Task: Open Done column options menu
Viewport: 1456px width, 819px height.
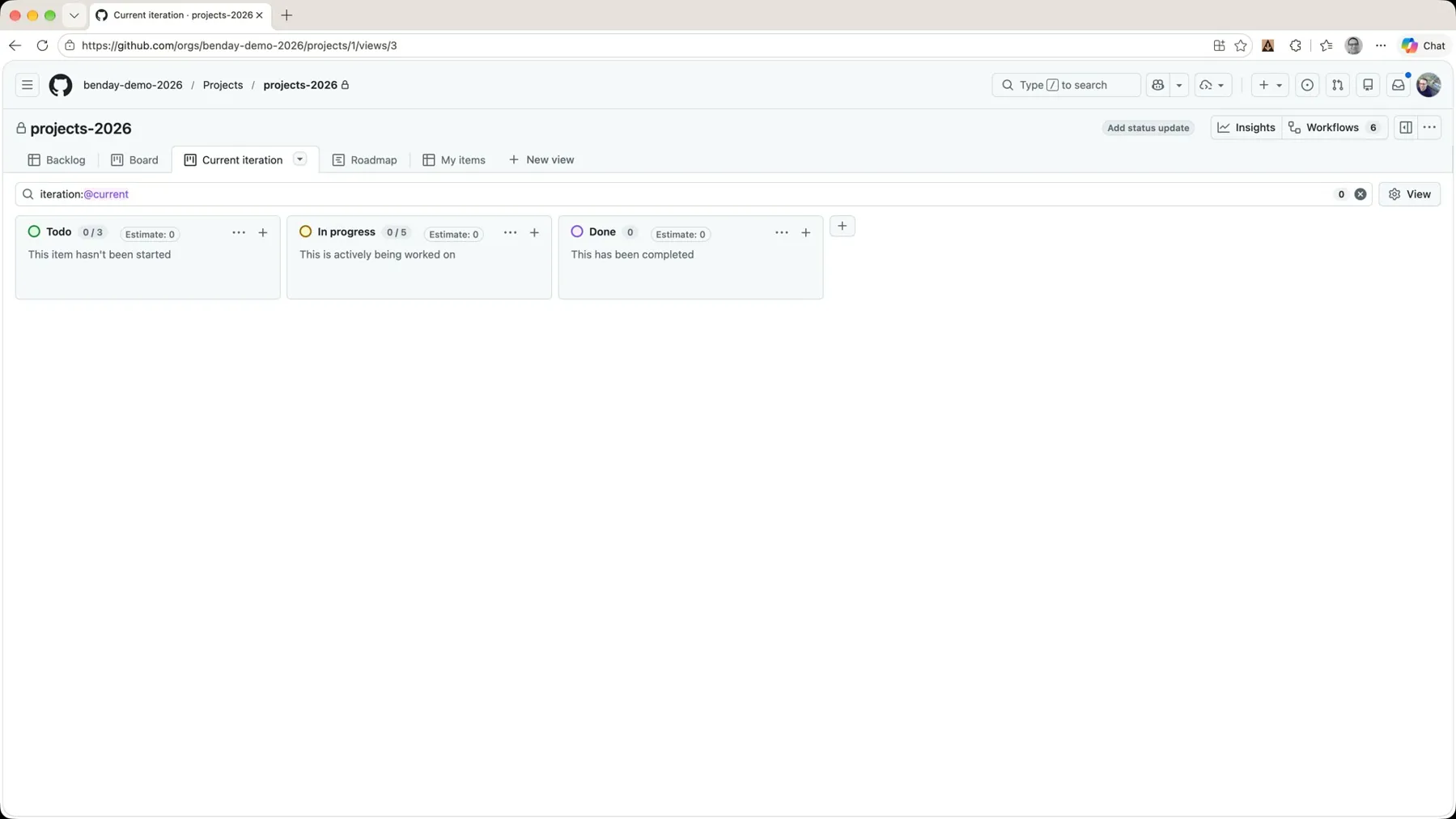Action: (x=781, y=233)
